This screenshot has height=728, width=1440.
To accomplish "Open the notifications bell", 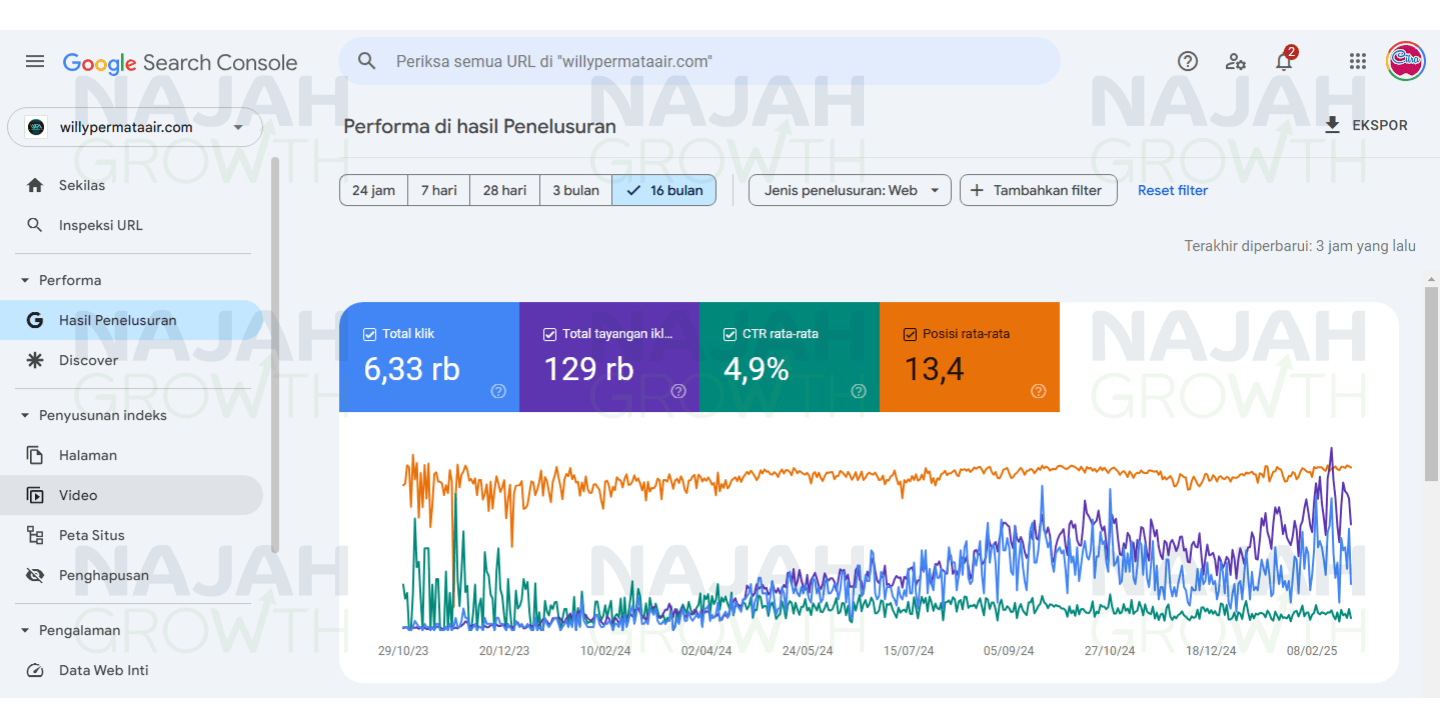I will [1284, 61].
